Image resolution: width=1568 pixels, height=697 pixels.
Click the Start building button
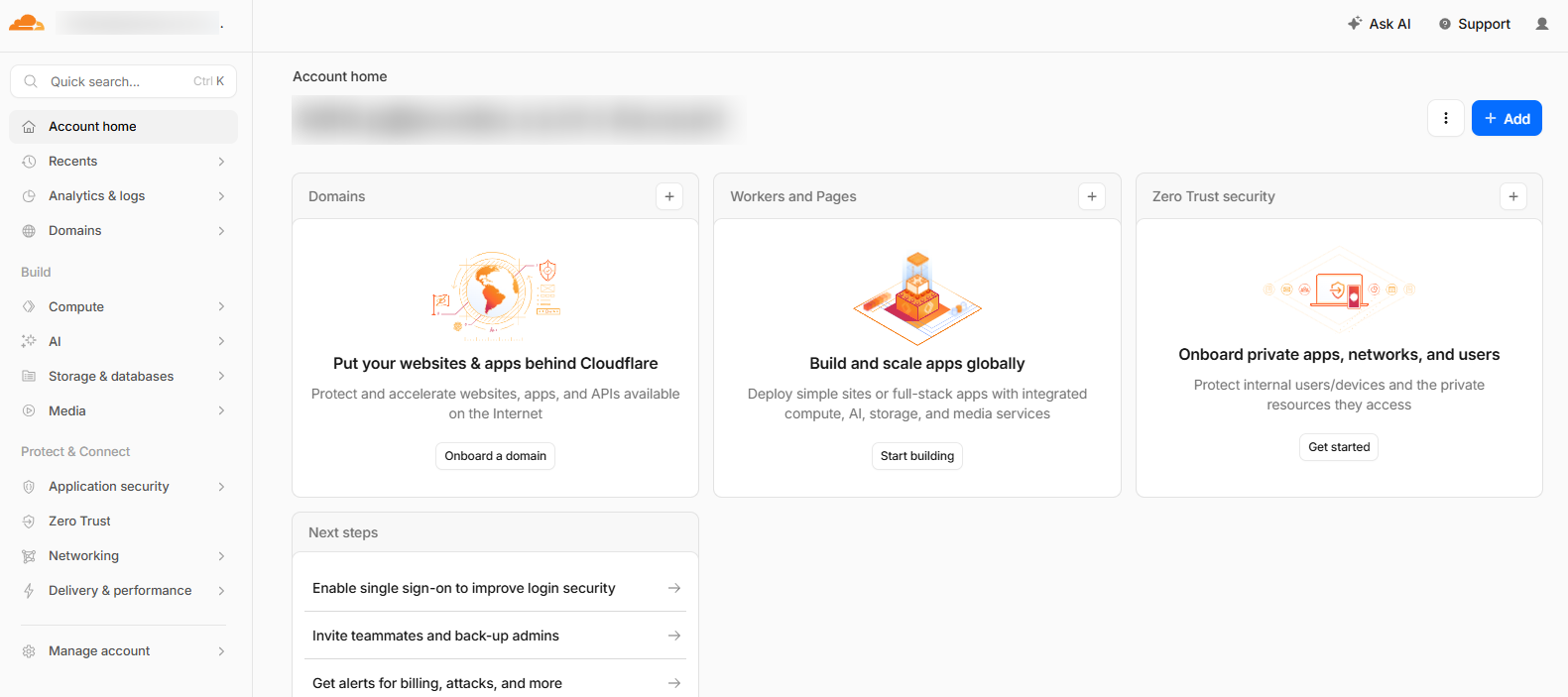(916, 456)
